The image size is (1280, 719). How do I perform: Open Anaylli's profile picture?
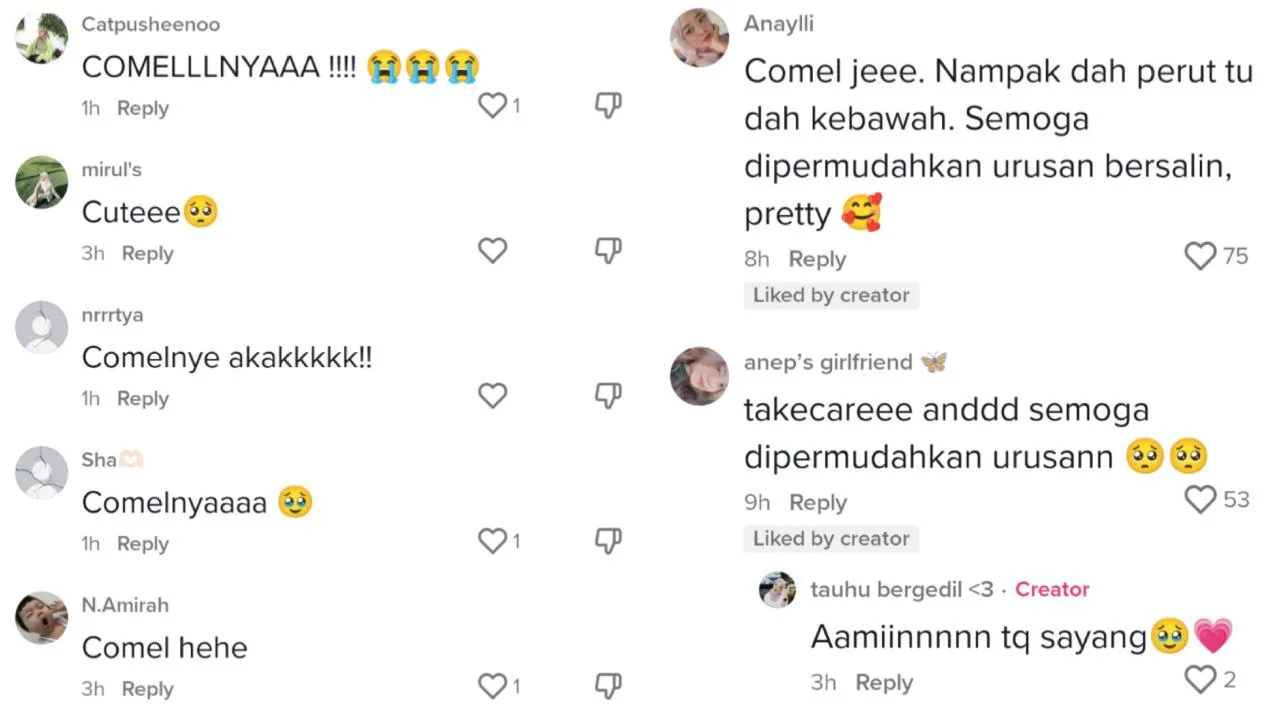(700, 39)
